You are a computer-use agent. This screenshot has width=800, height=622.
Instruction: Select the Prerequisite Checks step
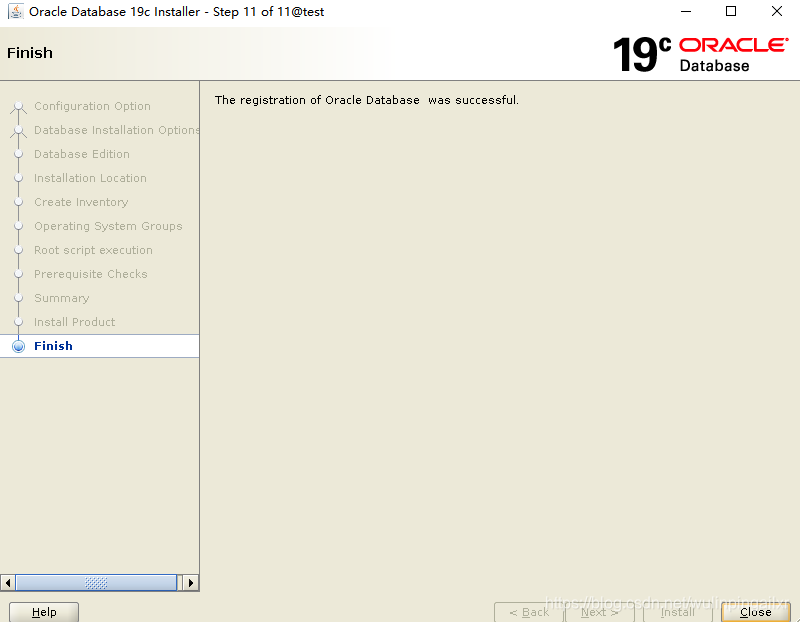tap(91, 274)
